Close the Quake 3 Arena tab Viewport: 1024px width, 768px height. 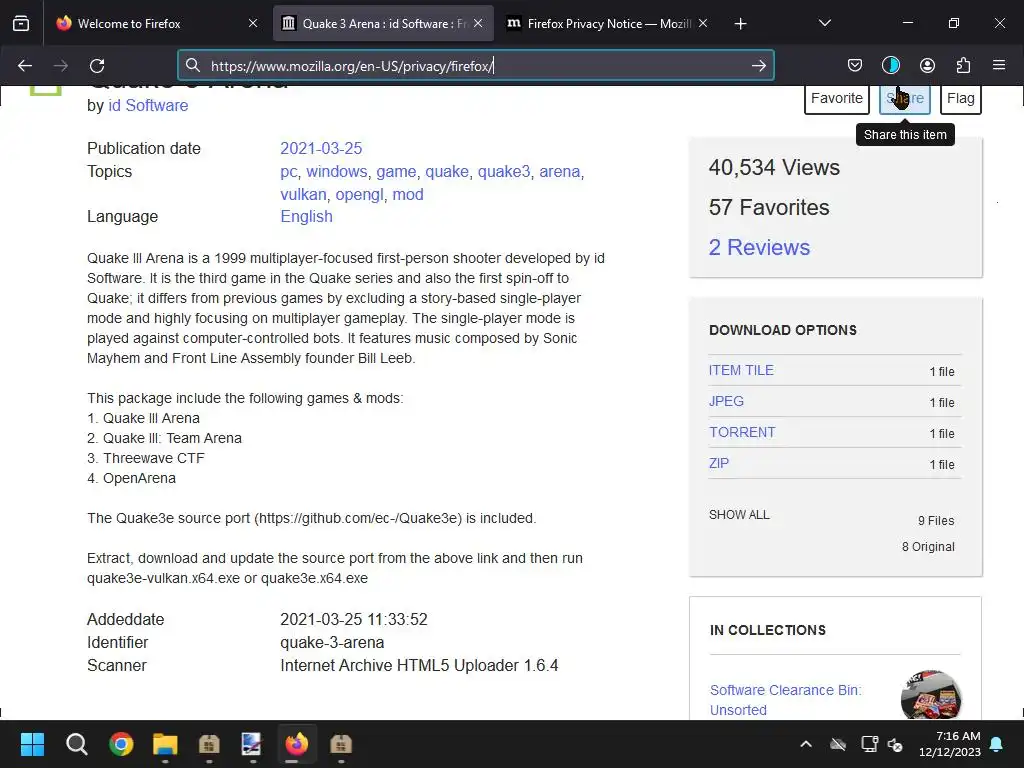coord(478,24)
